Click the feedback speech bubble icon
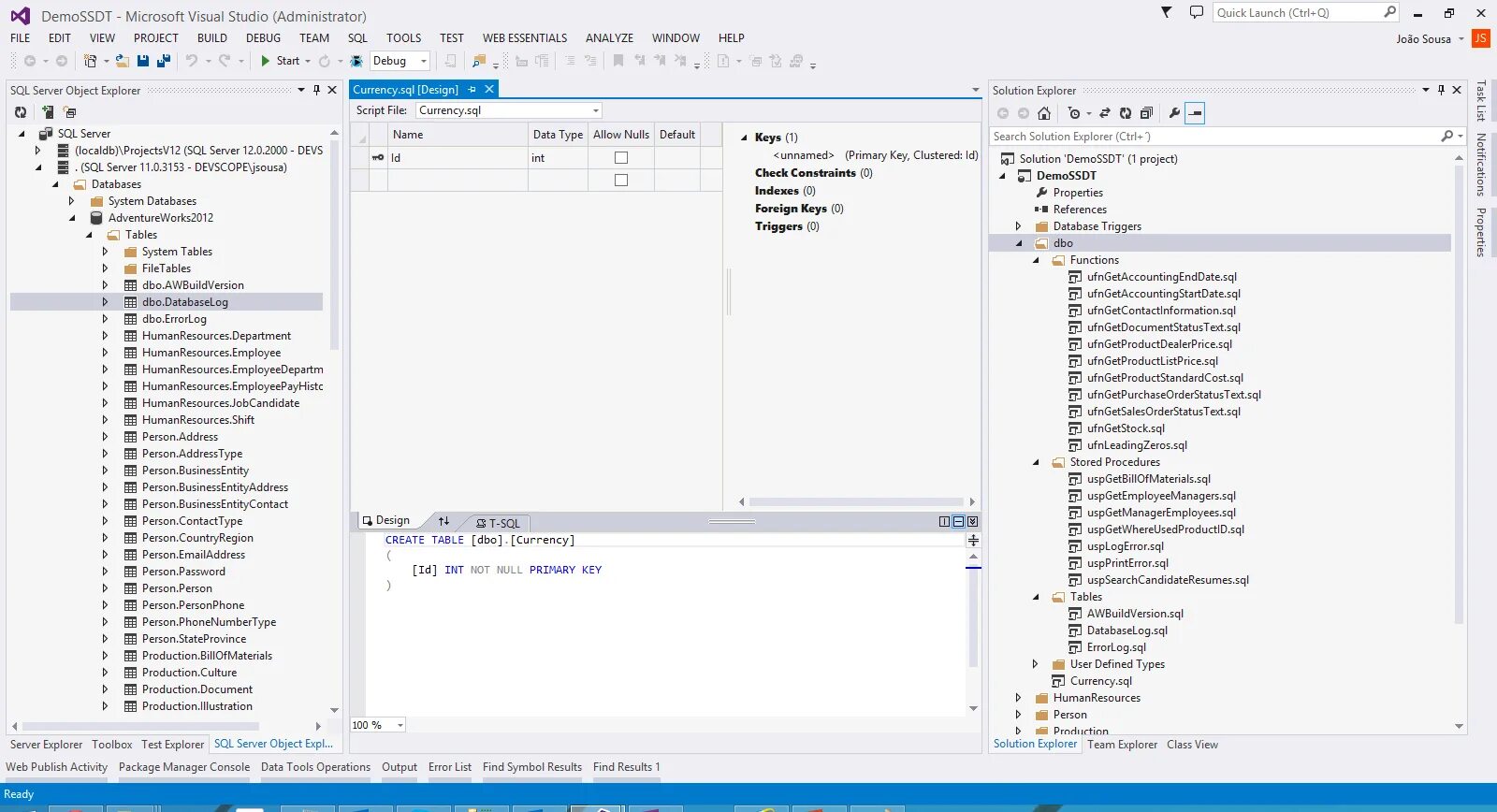 click(1196, 12)
